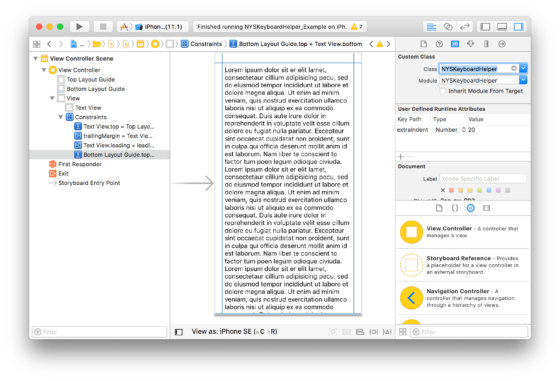Stop the running app
Viewport: 560px width, 381px height.
pos(103,26)
